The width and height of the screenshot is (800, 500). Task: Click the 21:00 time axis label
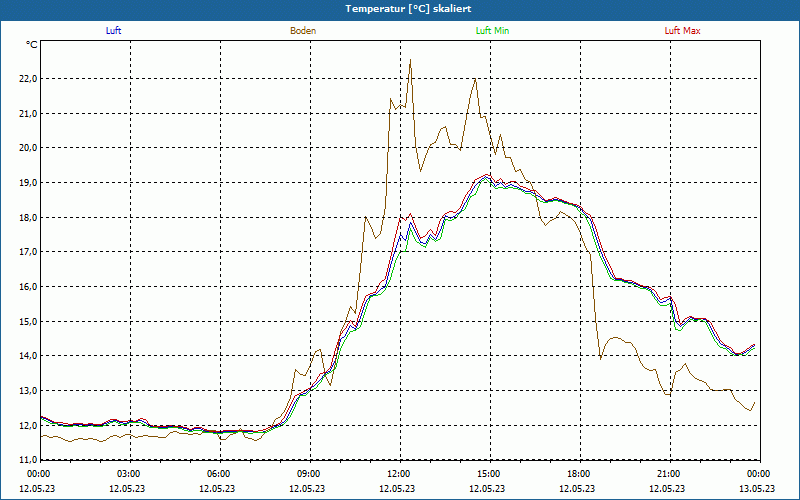click(x=667, y=474)
